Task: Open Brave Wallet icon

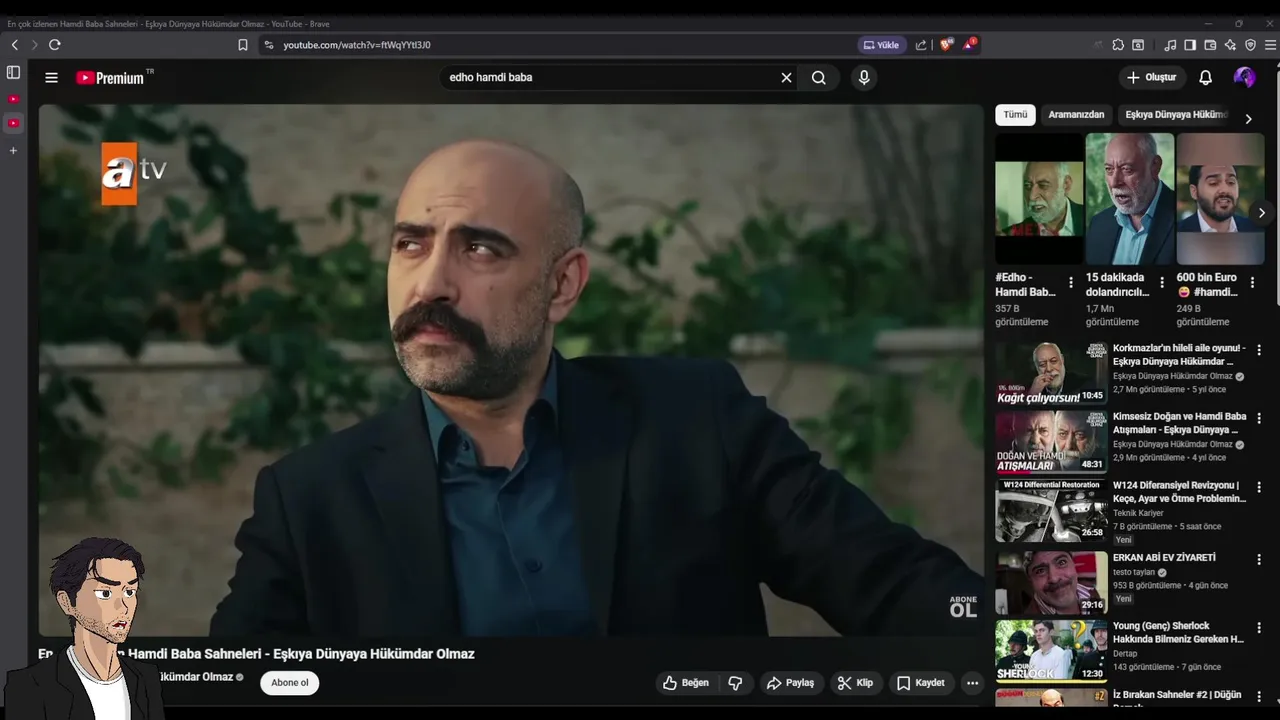Action: point(1210,45)
